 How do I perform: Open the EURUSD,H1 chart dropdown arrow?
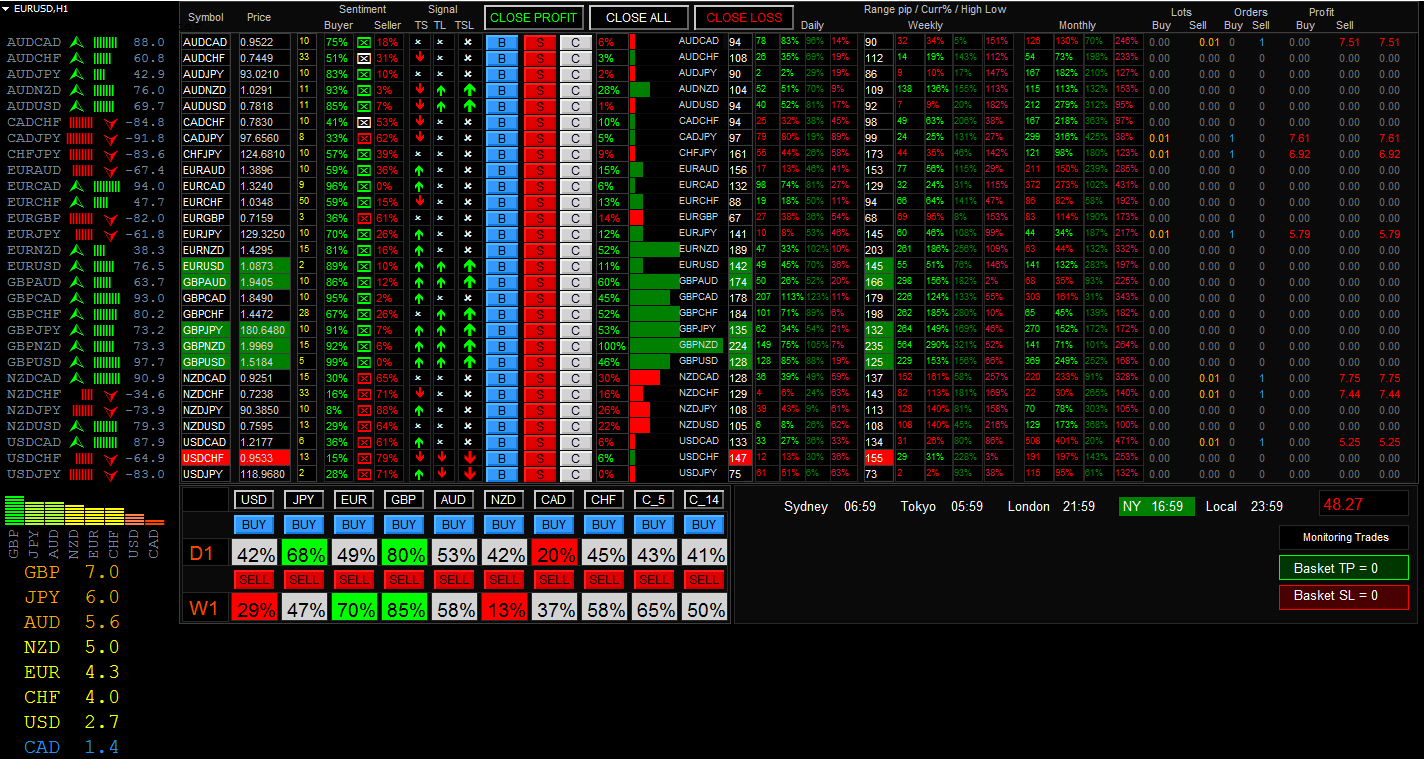6,8
